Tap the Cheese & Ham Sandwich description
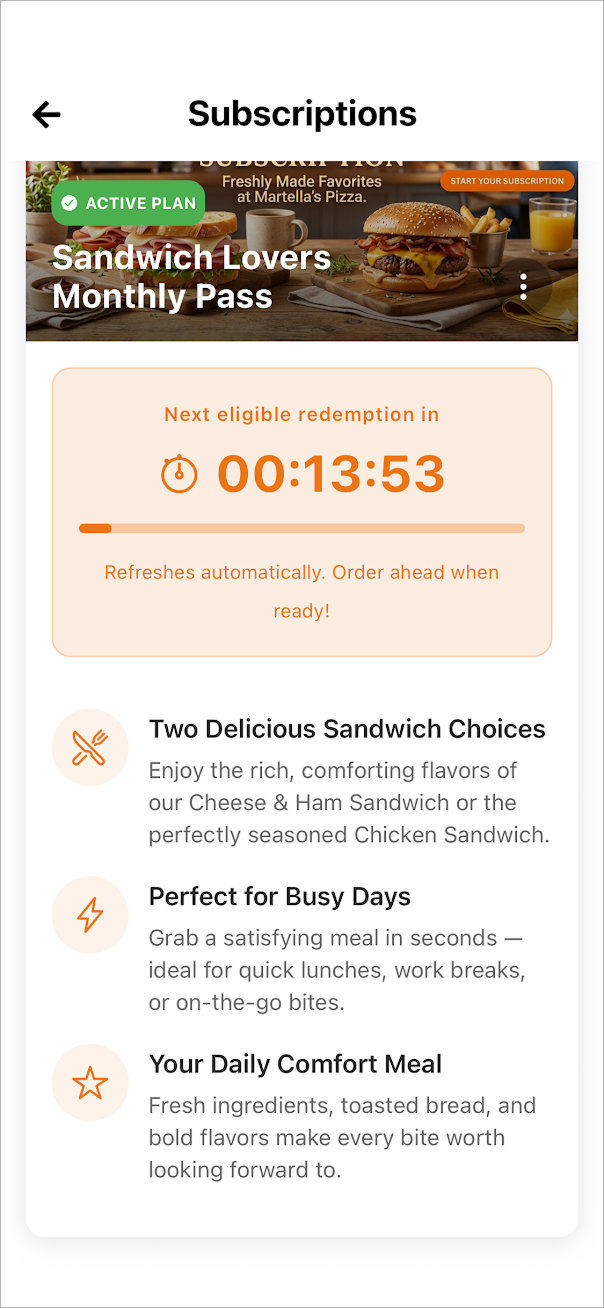Screen dimensions: 604x1308 coord(349,803)
